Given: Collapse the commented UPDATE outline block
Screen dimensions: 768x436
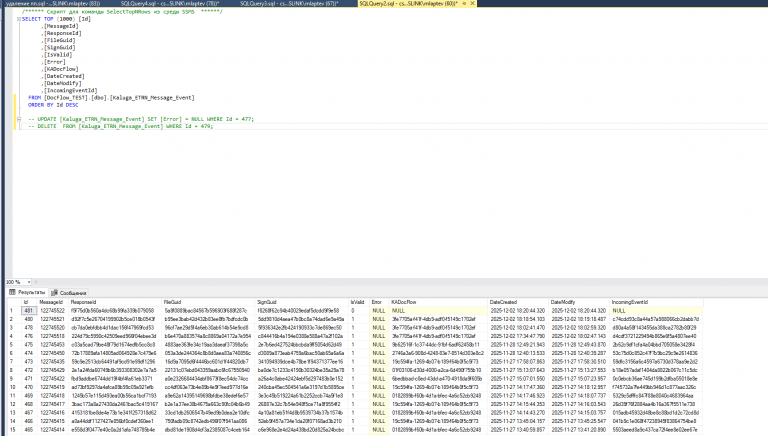Looking at the screenshot, I should [19, 119].
